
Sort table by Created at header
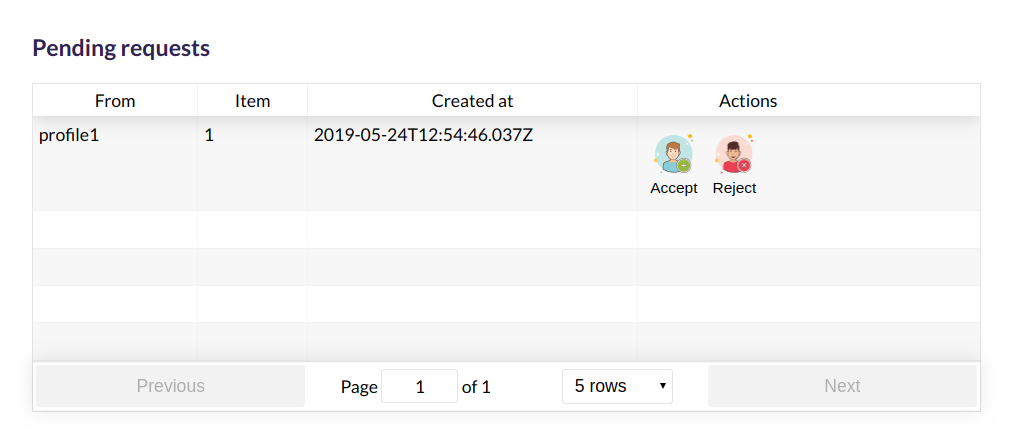(472, 101)
